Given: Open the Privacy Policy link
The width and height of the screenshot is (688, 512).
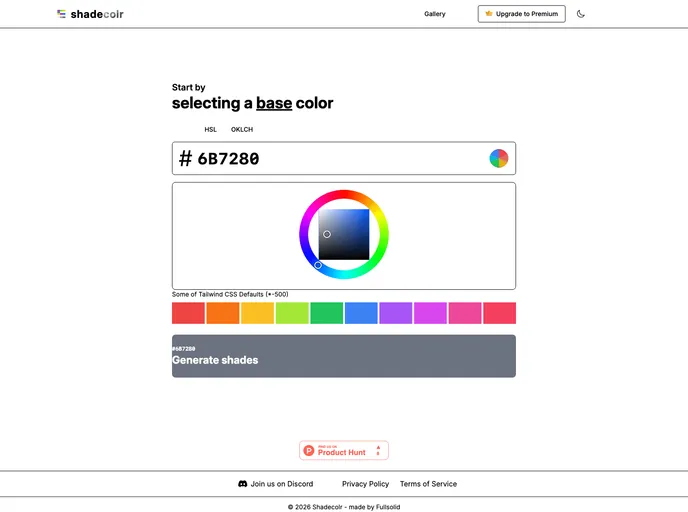Looking at the screenshot, I should (x=365, y=484).
